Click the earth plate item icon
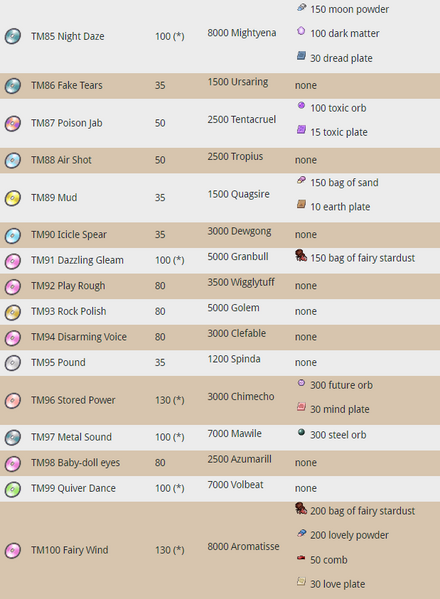Screen dimensions: 440x599 point(301,204)
